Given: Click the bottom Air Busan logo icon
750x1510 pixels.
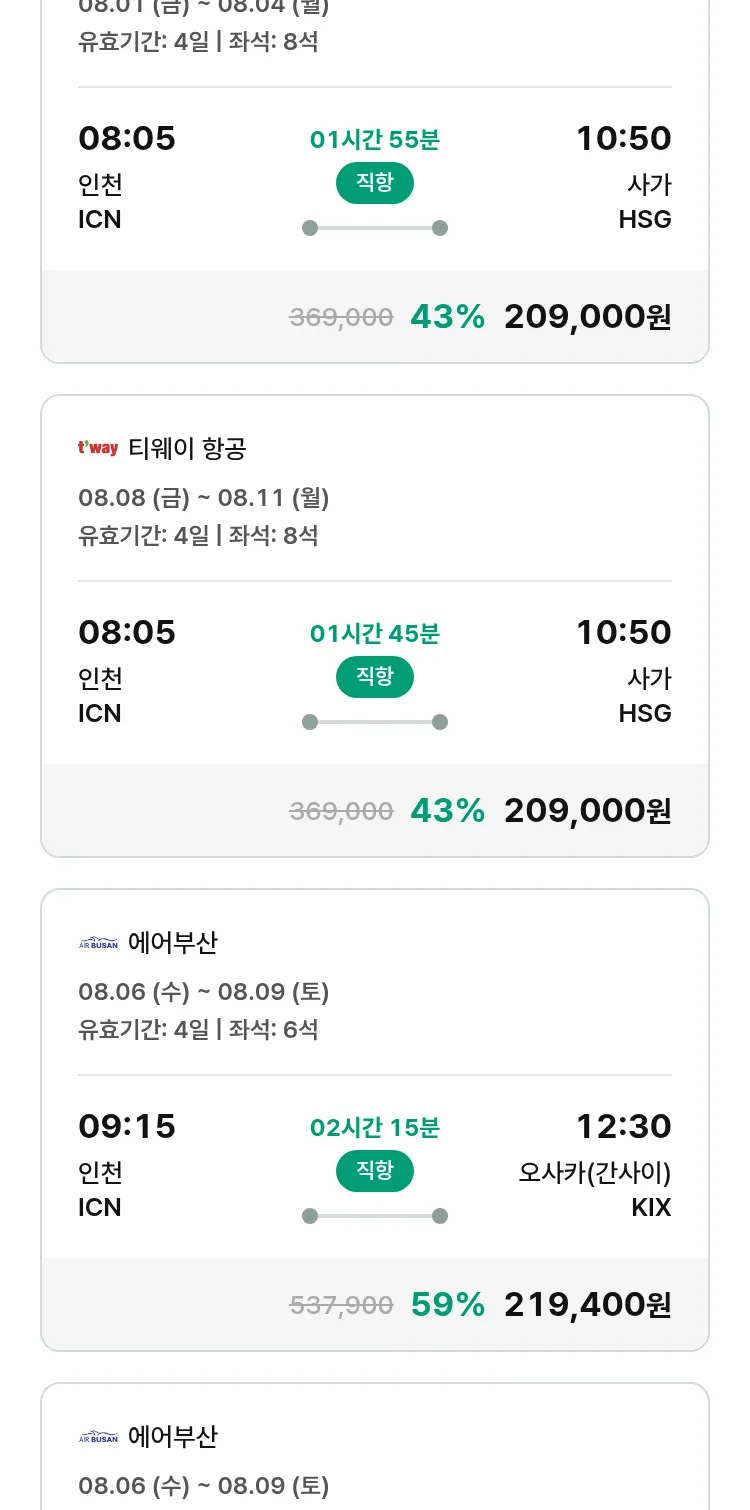Looking at the screenshot, I should 98,1436.
